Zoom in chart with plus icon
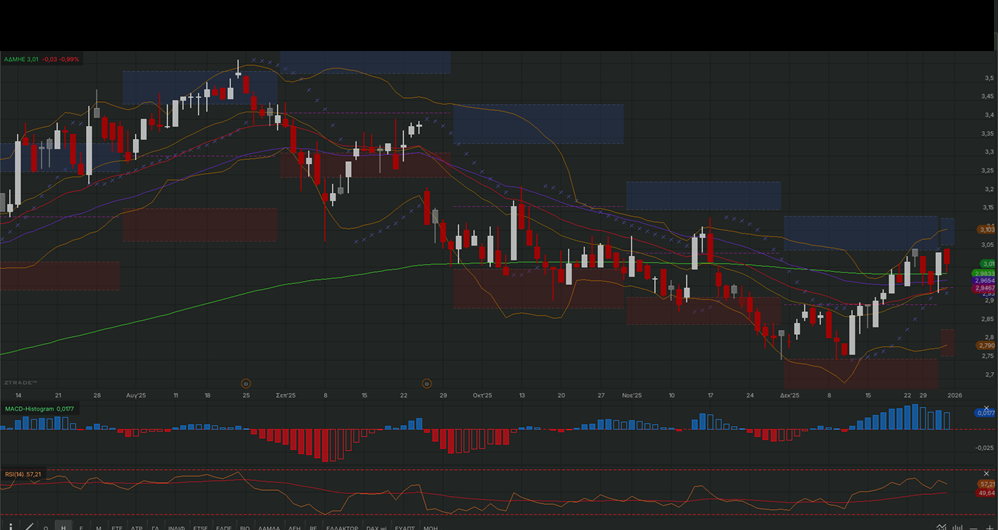This screenshot has width=999, height=530. point(989,527)
